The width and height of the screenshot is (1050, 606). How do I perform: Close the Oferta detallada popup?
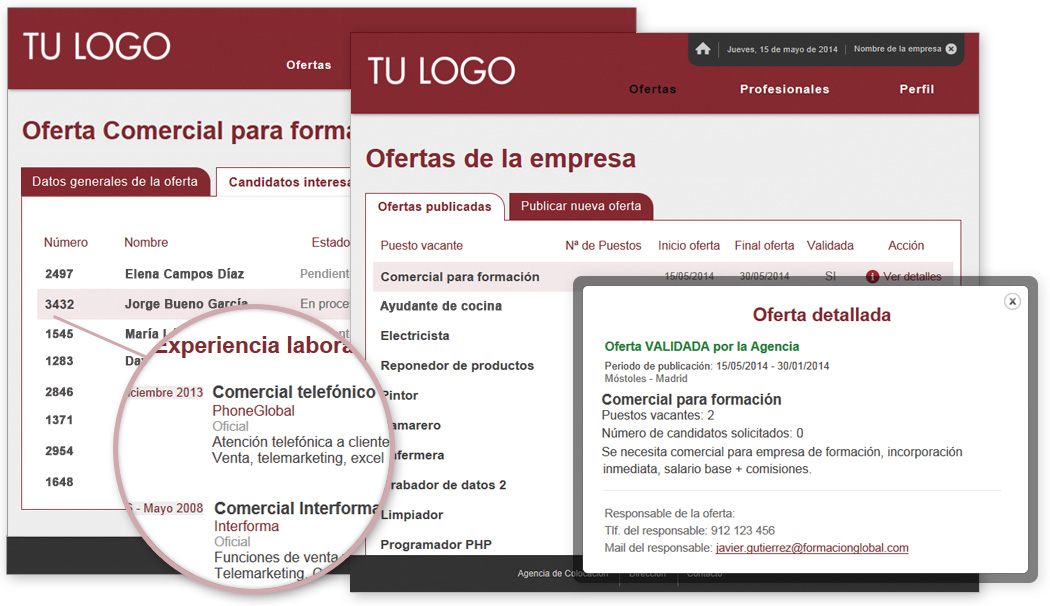tap(1012, 301)
